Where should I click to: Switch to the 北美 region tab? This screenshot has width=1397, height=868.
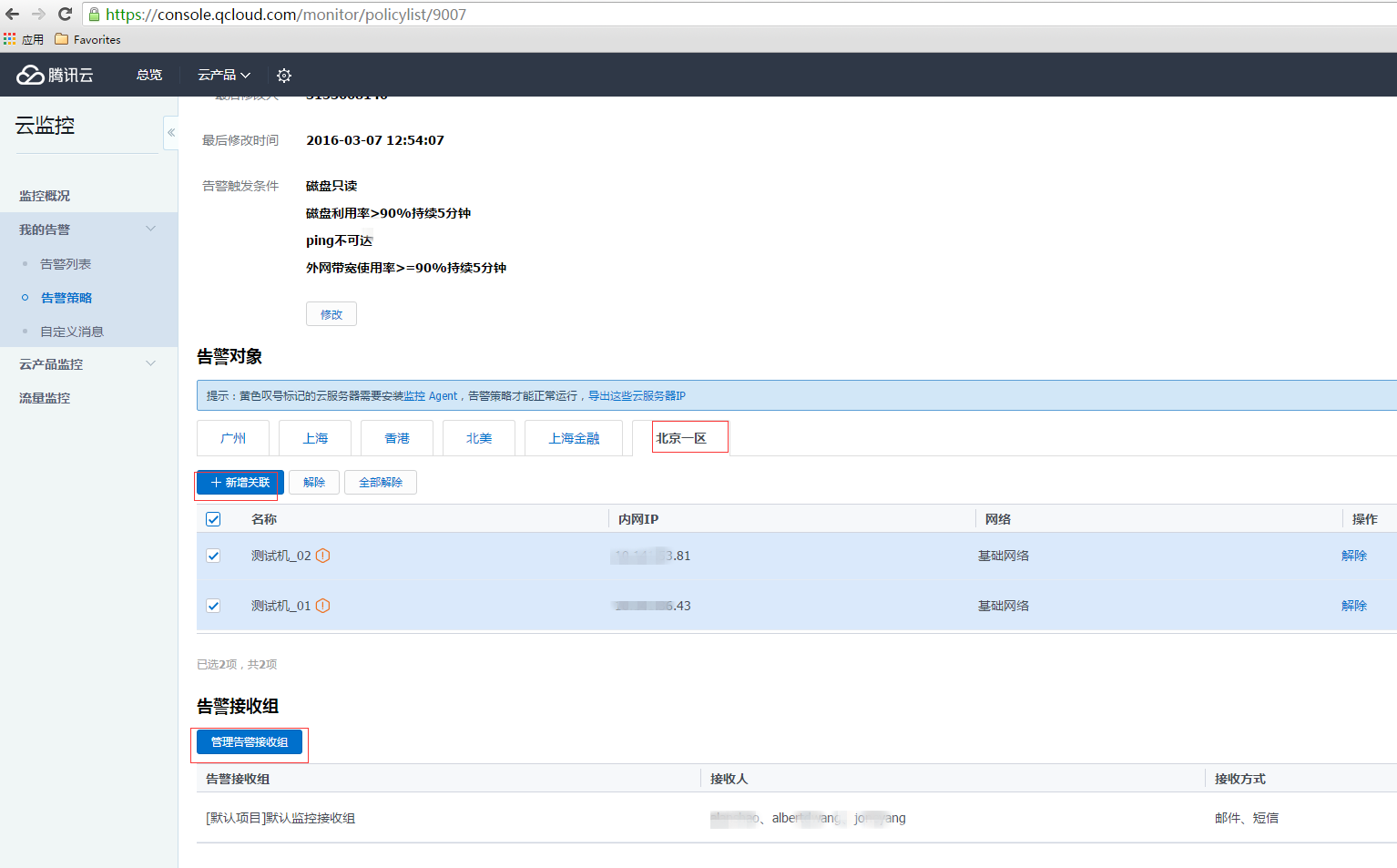tap(479, 438)
